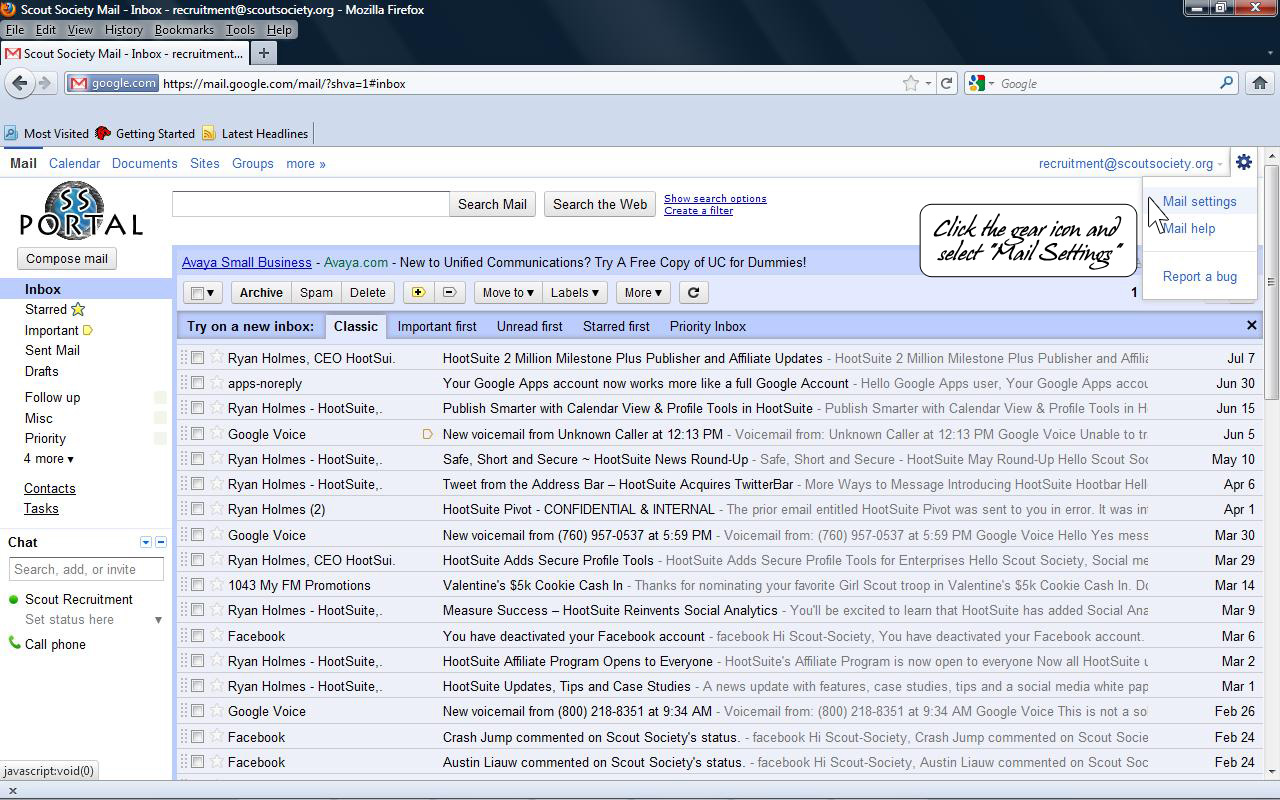This screenshot has width=1280, height=800.
Task: Open the Tools menu
Action: point(240,30)
